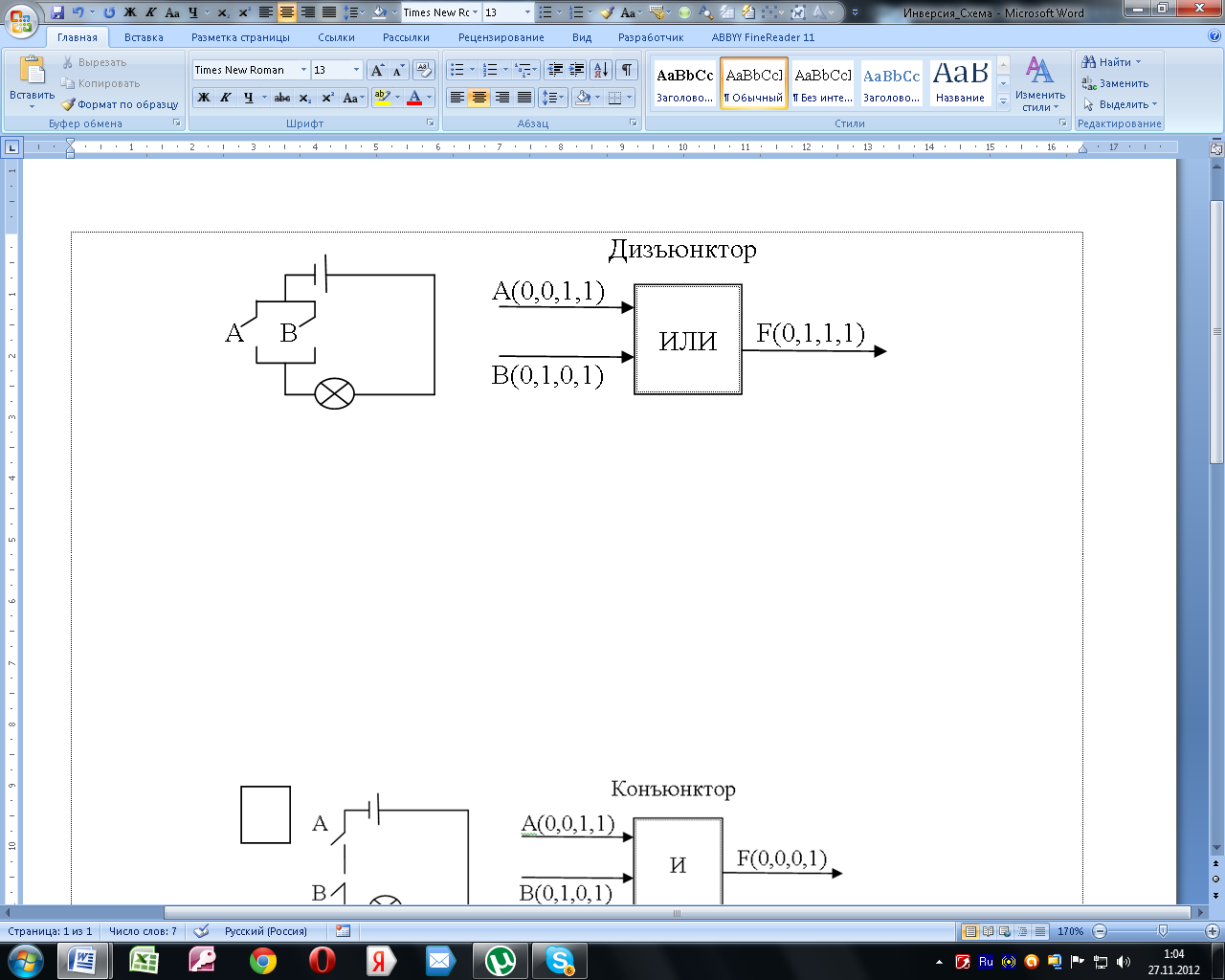Align text left in the Paragraph group
The image size is (1225, 980).
(457, 98)
